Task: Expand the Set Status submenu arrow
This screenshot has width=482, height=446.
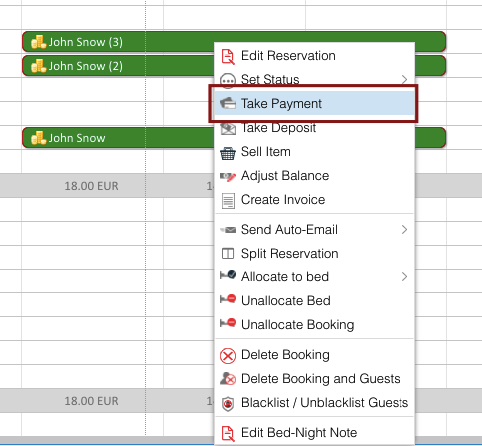Action: [404, 80]
